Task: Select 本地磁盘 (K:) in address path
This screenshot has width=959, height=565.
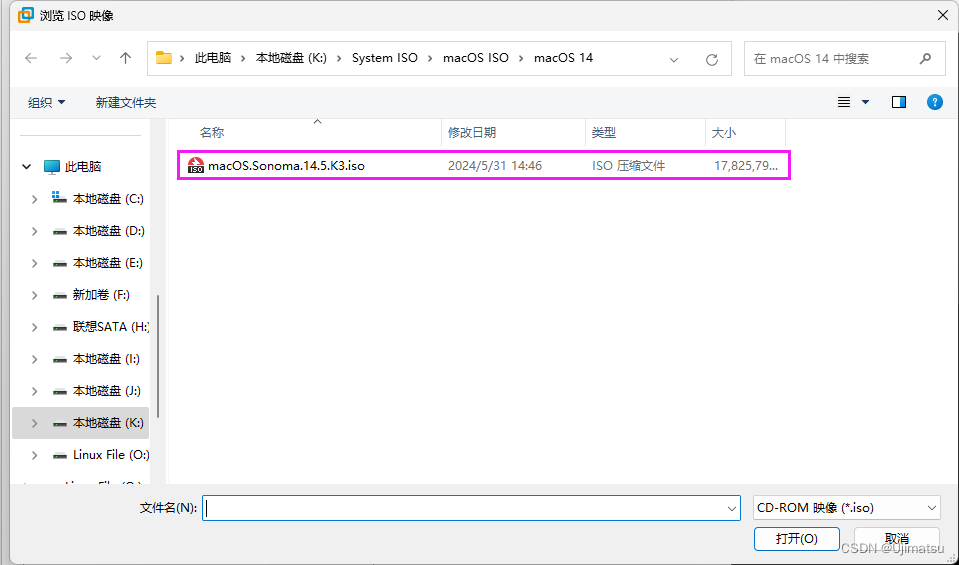Action: tap(291, 58)
